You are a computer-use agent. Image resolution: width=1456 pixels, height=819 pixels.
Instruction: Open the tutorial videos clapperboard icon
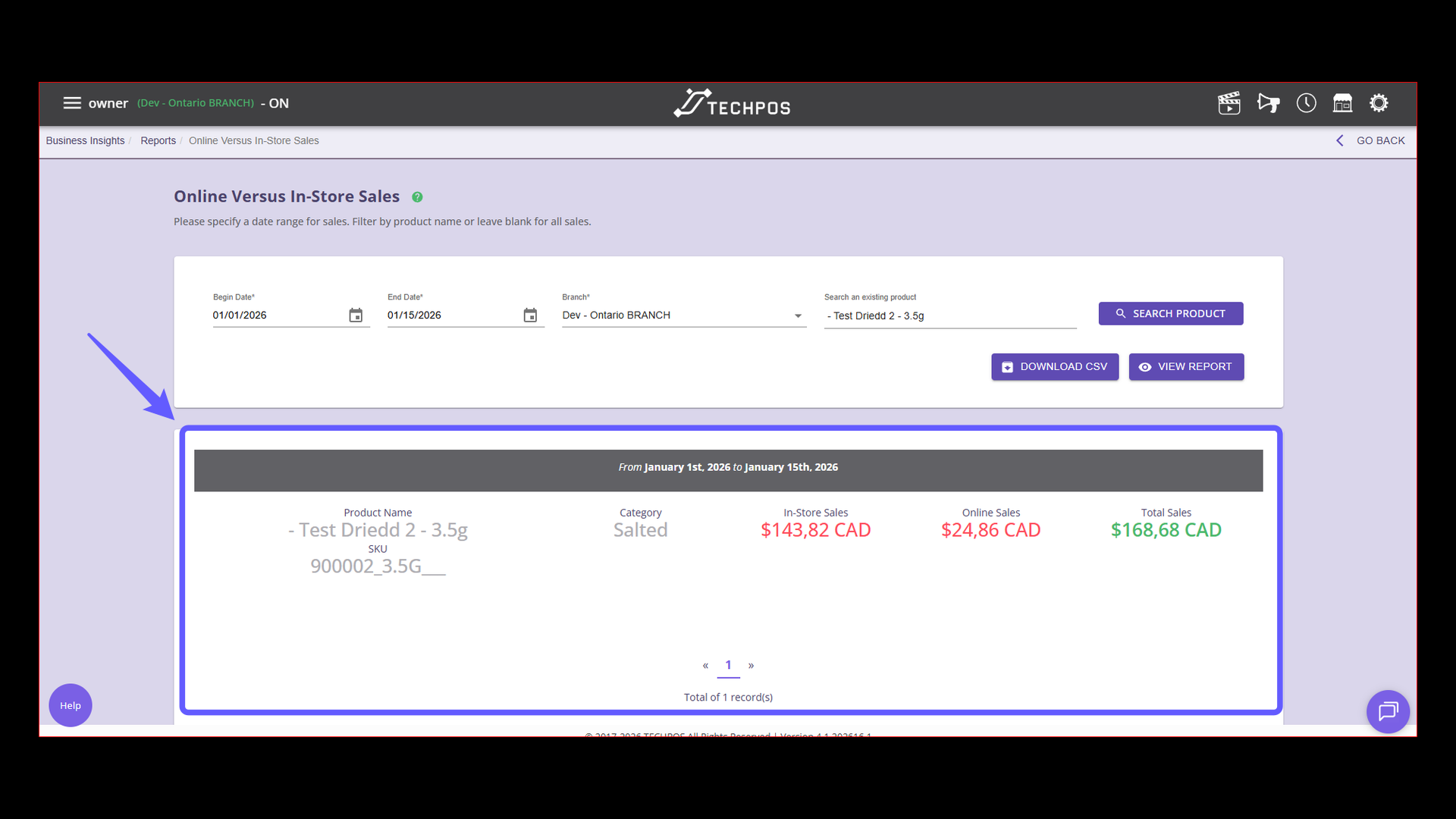click(1229, 103)
